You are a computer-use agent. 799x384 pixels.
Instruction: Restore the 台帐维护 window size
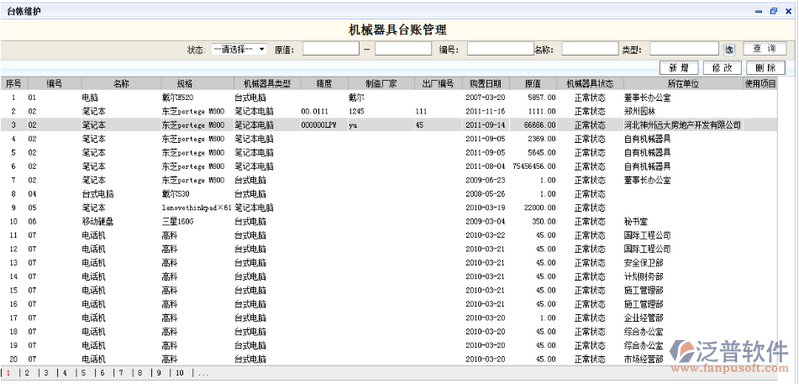(x=773, y=11)
